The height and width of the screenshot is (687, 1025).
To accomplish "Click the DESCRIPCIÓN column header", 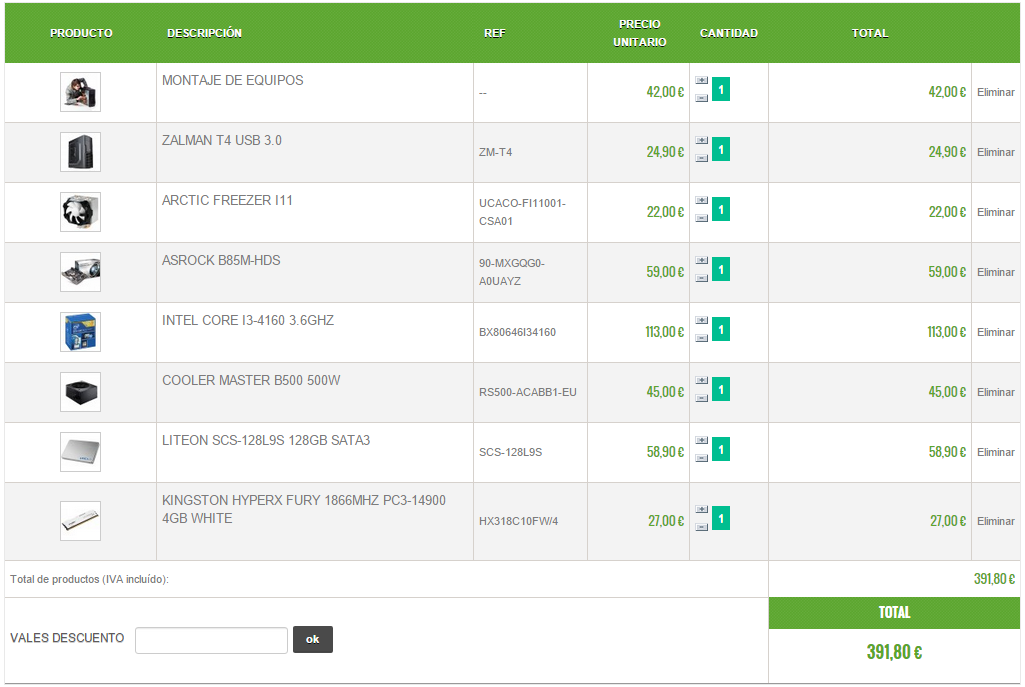I will (204, 33).
